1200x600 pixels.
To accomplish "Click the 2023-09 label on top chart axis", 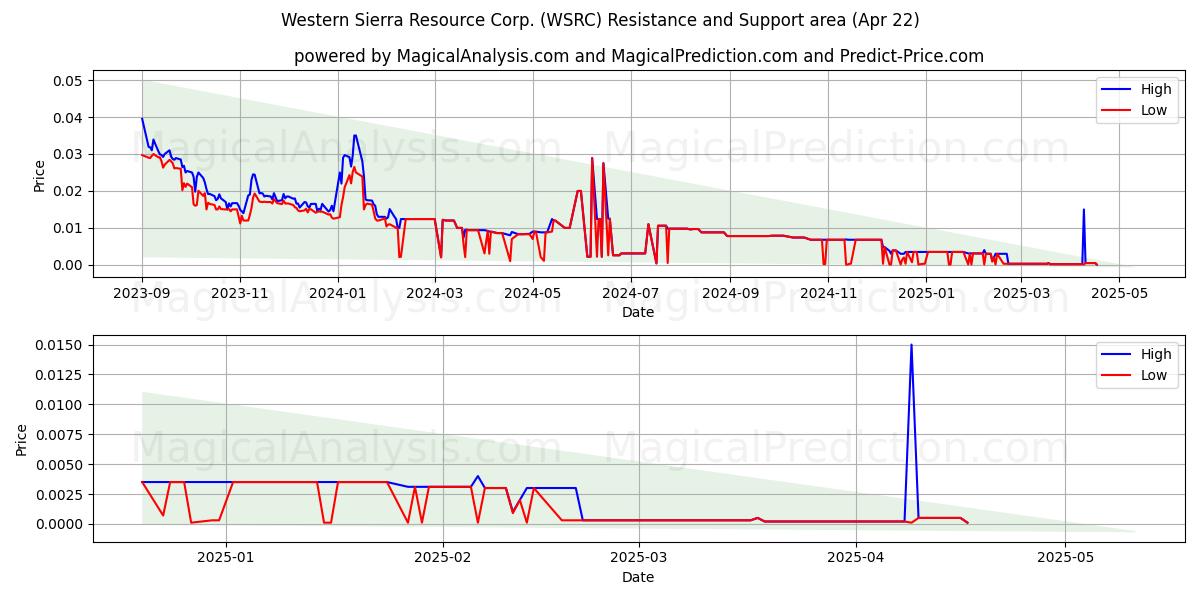I will click(142, 293).
